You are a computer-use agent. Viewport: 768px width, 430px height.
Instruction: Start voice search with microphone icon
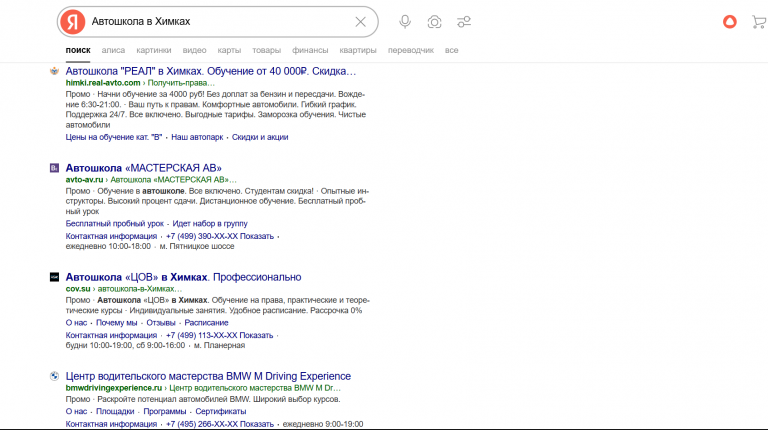405,22
